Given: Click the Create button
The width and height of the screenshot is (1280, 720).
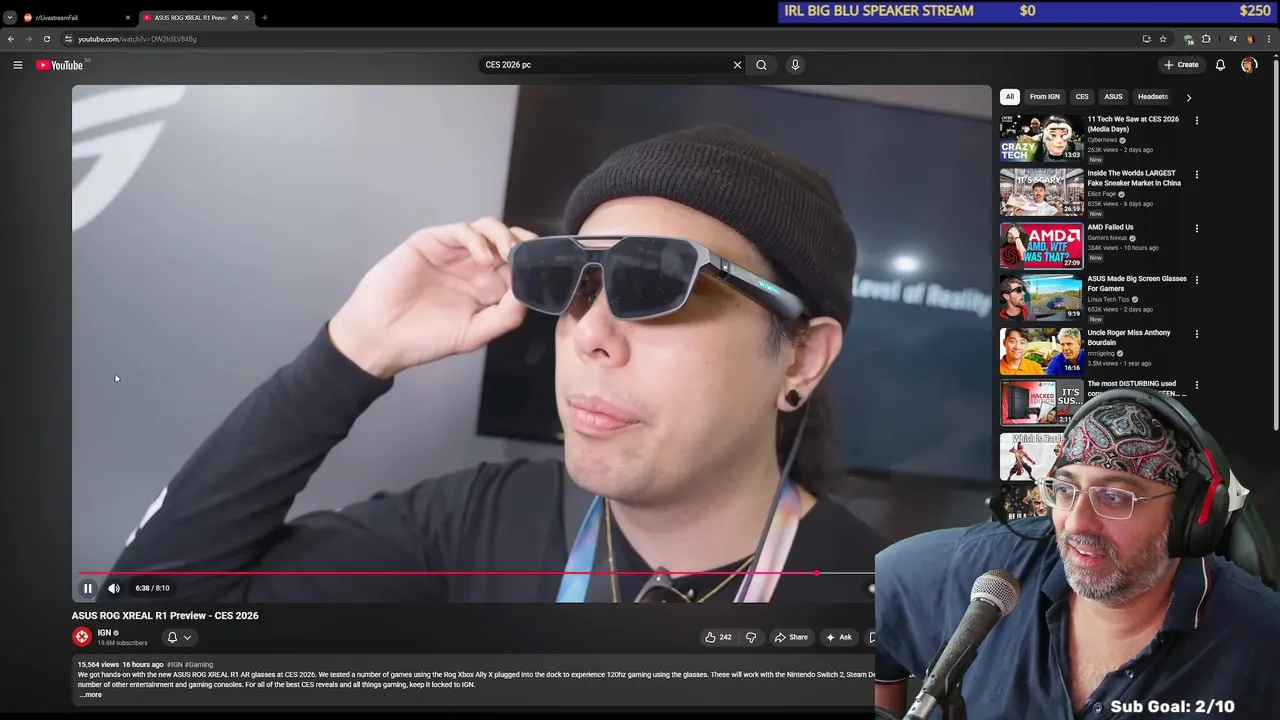Looking at the screenshot, I should [1181, 65].
